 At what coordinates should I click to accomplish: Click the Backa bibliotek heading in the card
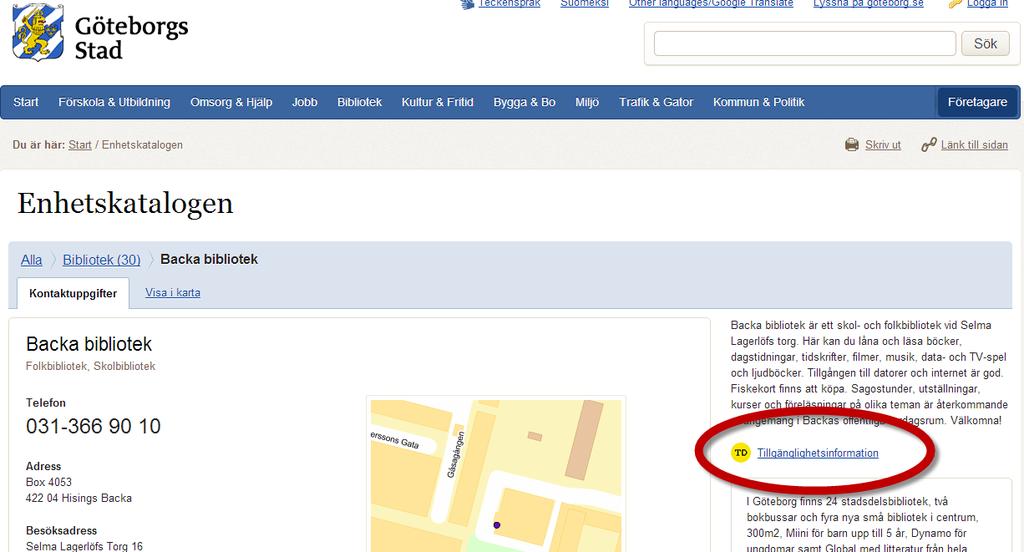[89, 344]
